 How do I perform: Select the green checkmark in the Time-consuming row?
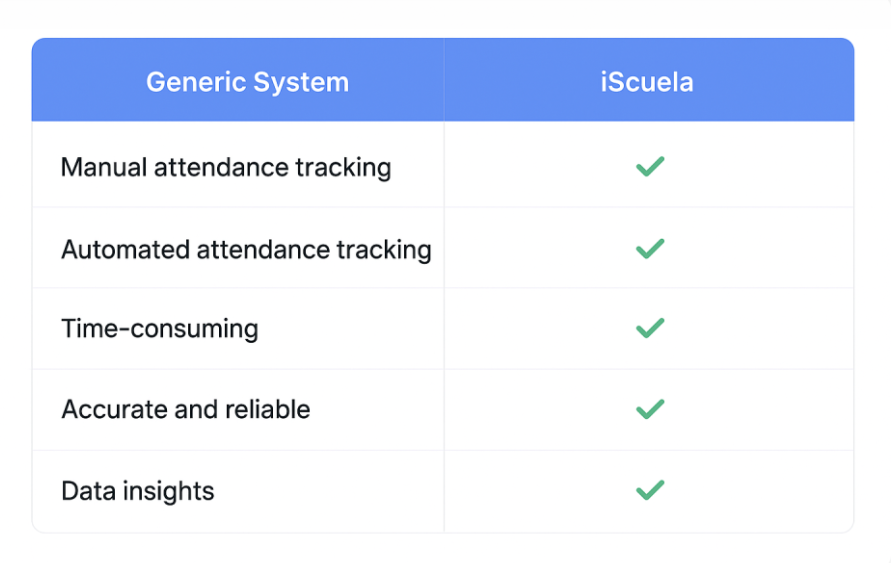(x=650, y=328)
